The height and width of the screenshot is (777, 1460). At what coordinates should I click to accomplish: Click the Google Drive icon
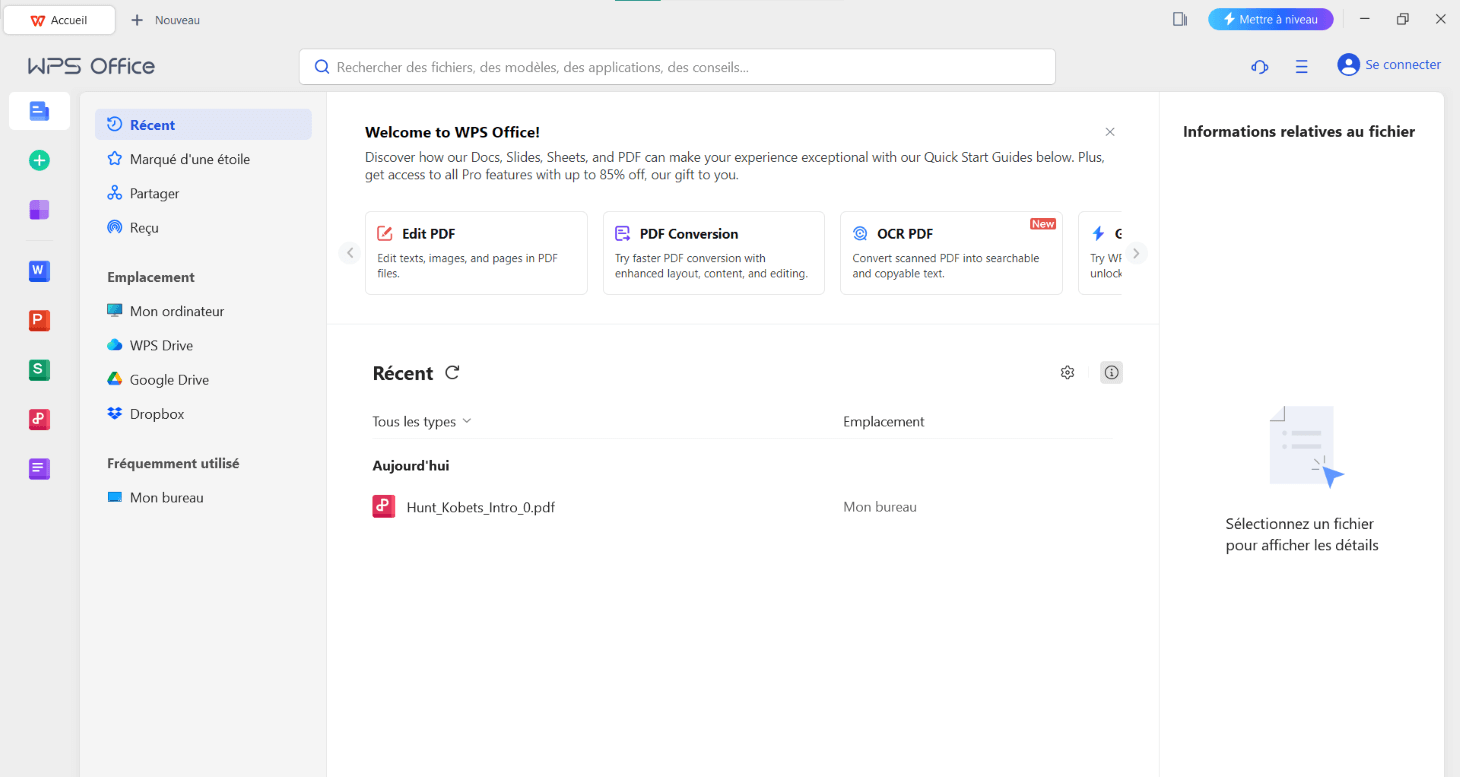115,380
